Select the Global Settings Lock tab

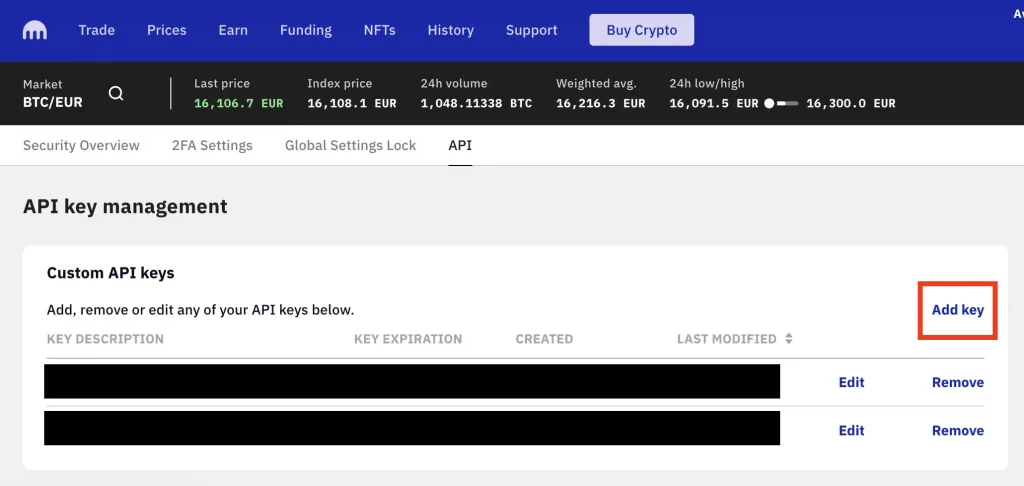pos(350,145)
